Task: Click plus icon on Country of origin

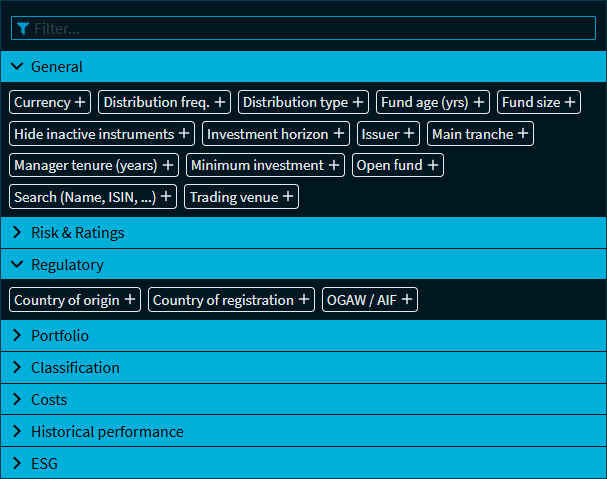Action: pos(129,300)
